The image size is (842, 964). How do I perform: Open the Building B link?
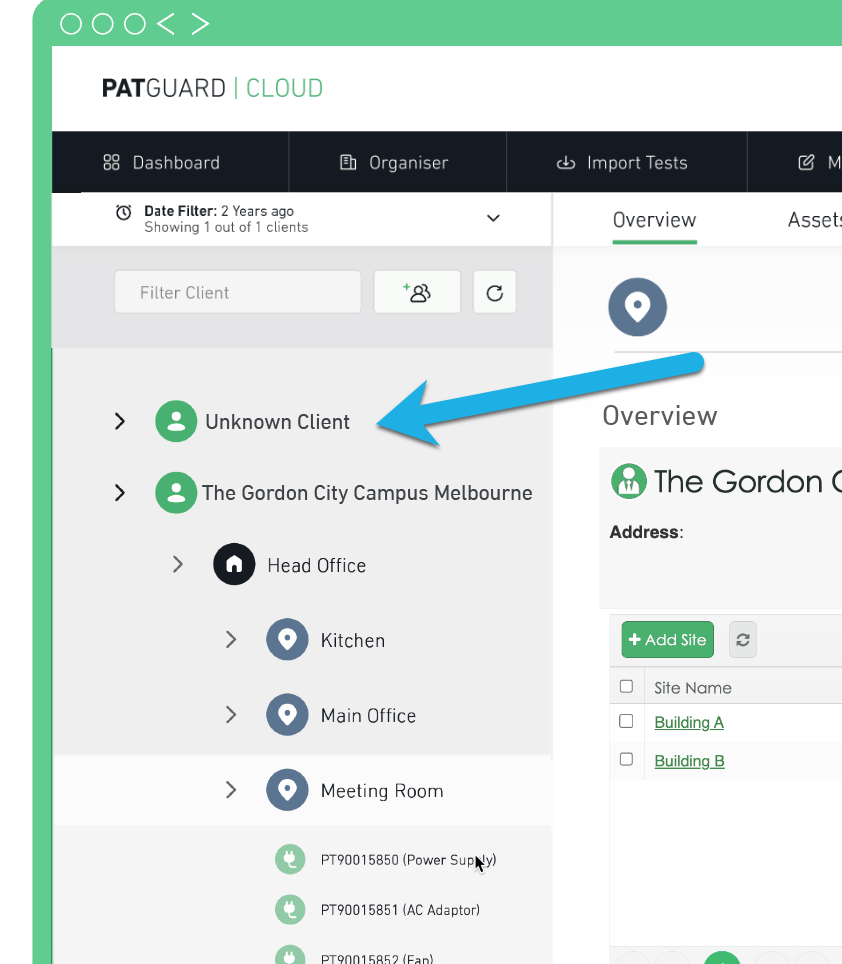tap(690, 761)
